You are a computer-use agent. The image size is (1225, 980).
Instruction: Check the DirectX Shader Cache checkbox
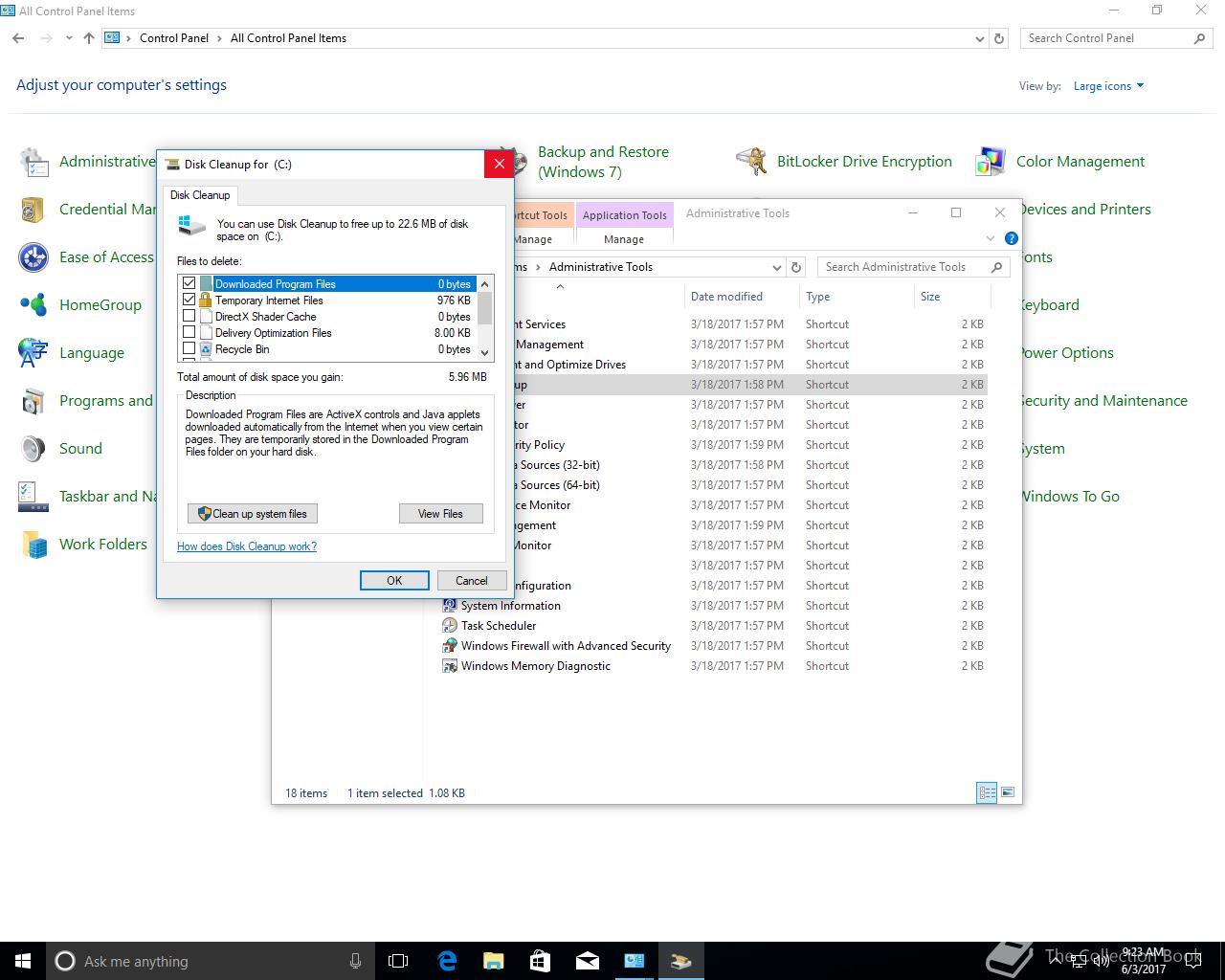coord(189,317)
